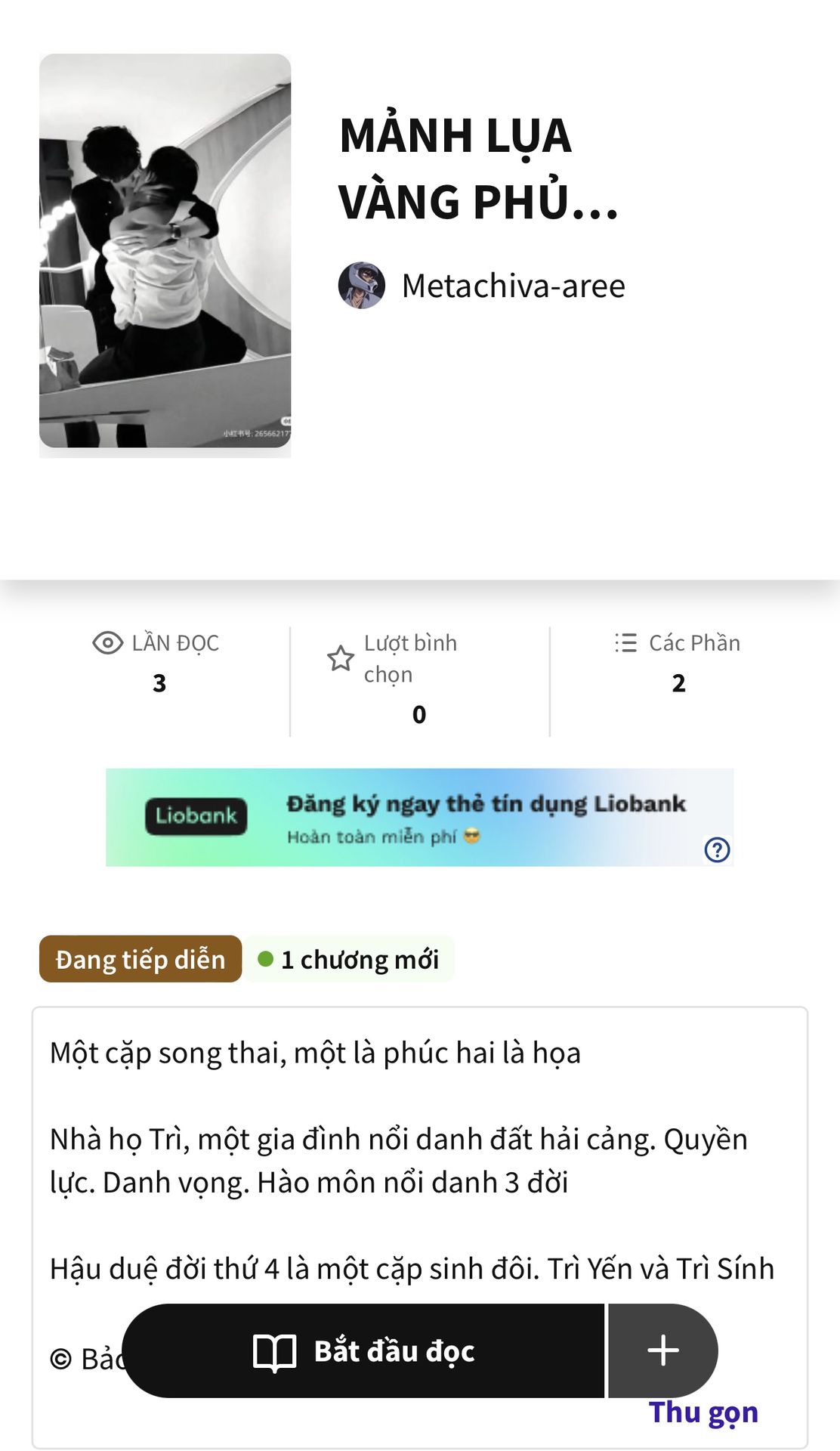The image size is (840, 1451).
Task: Tap the star votes icon
Action: 341,658
